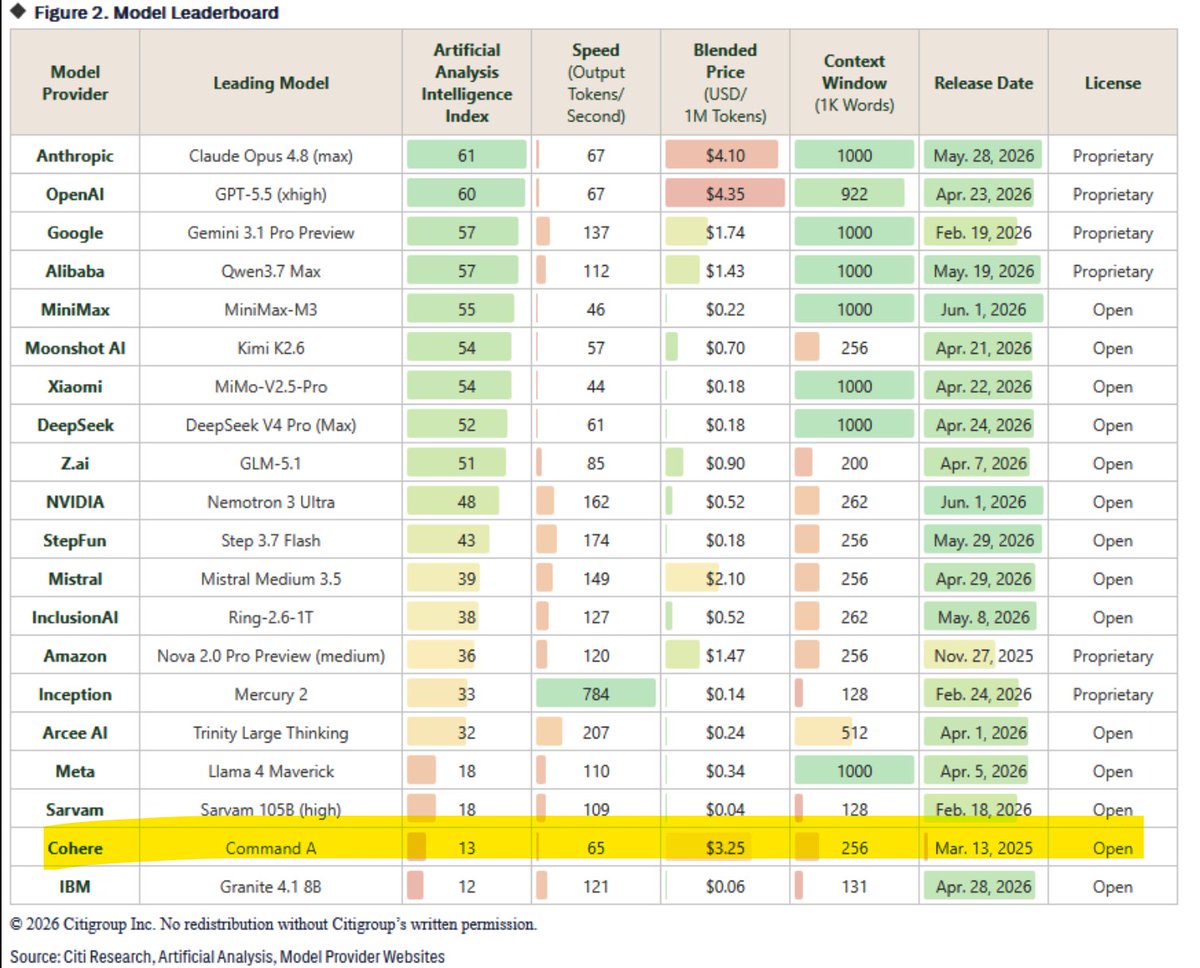The width and height of the screenshot is (1200, 968).
Task: Click the $0.22 price cell
Action: click(725, 310)
